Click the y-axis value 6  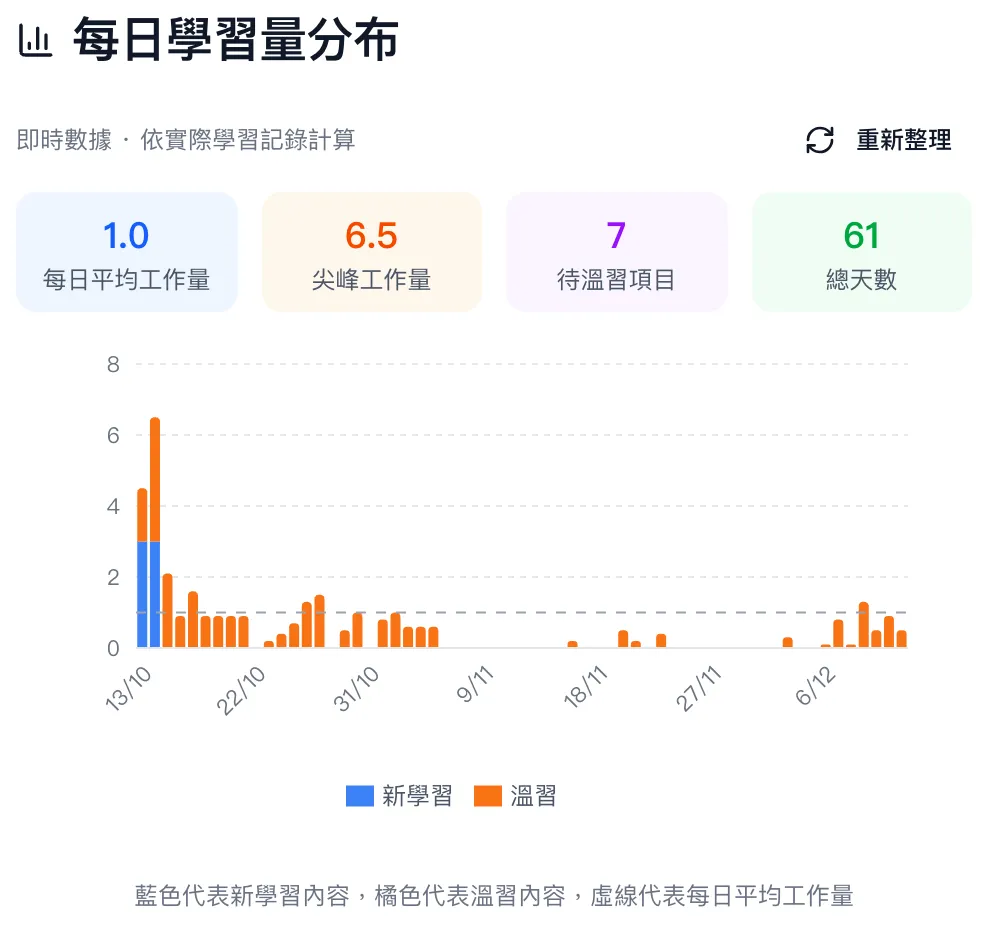(x=113, y=435)
